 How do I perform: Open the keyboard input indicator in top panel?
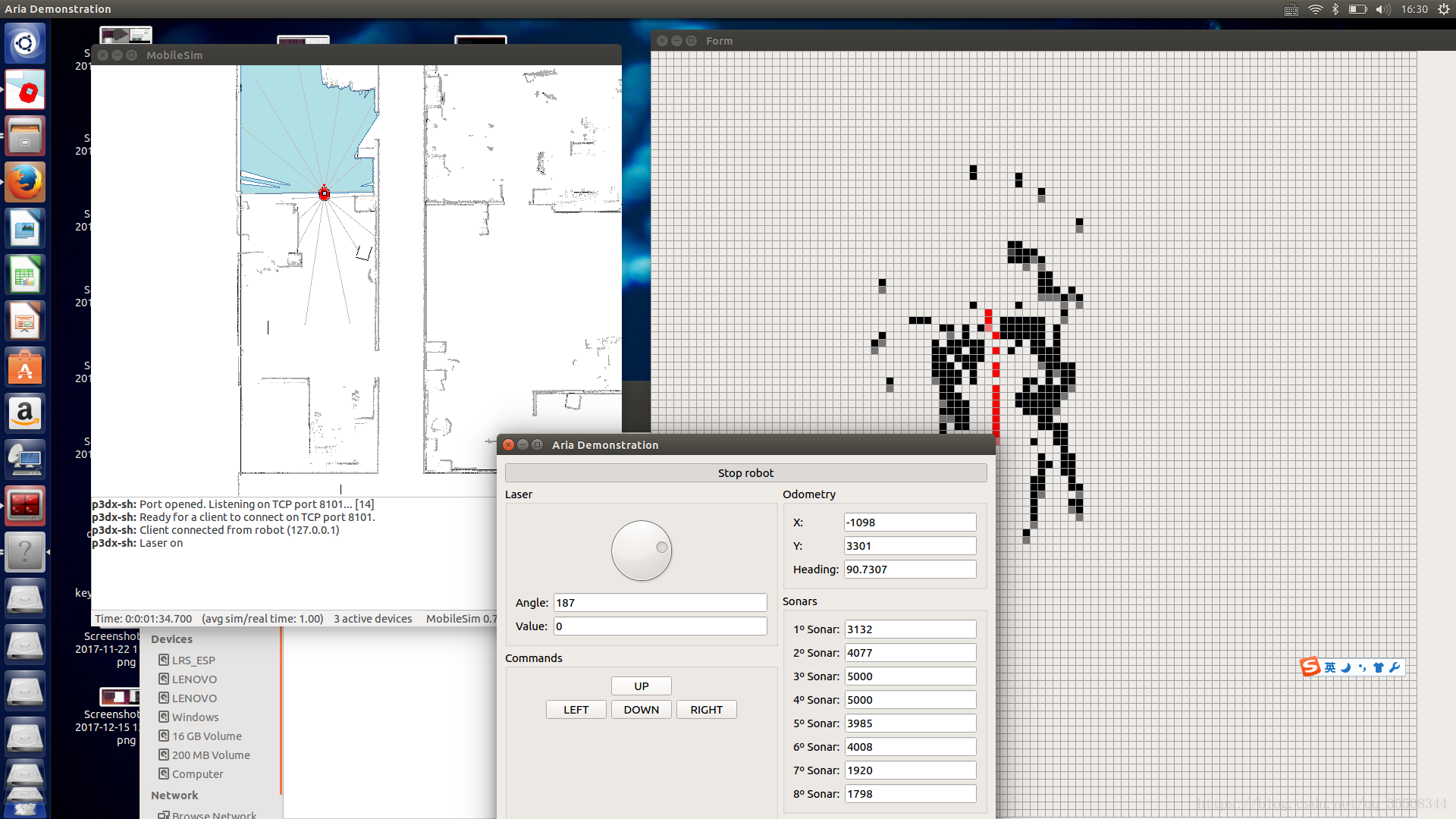point(1291,9)
